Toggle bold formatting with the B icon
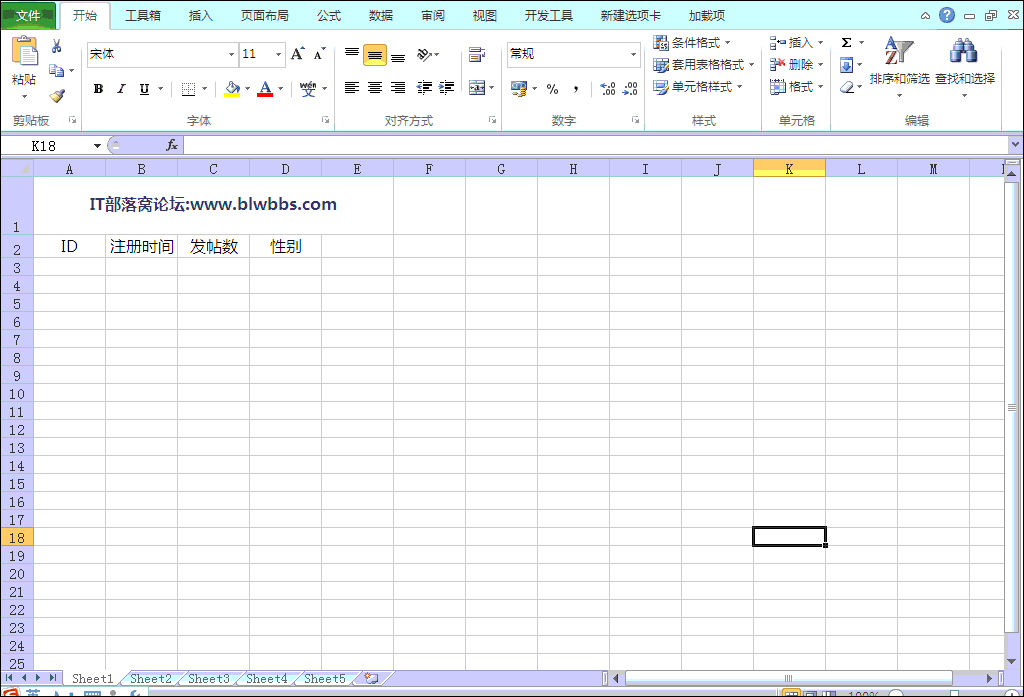The height and width of the screenshot is (697, 1024). point(97,89)
